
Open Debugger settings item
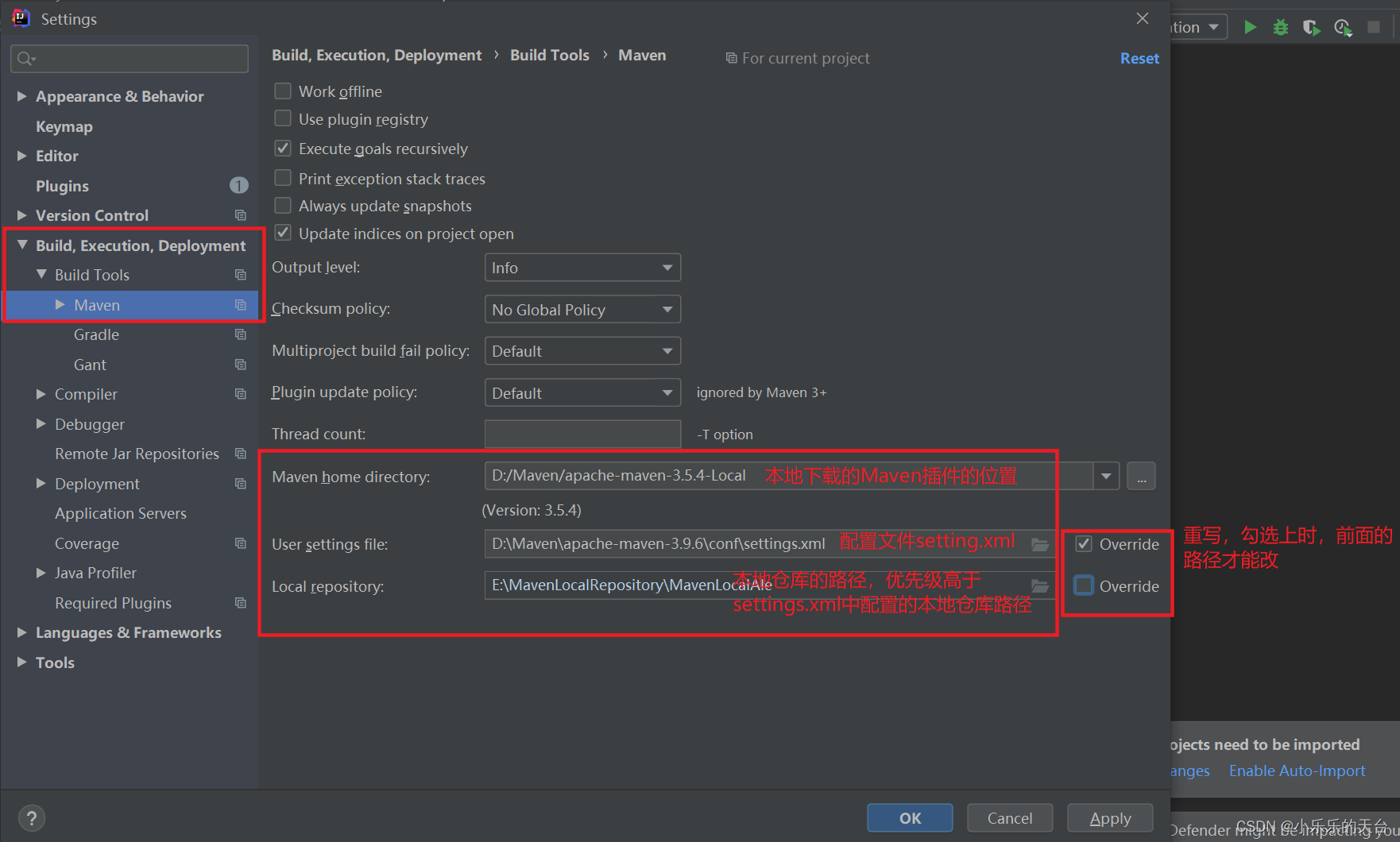point(90,424)
